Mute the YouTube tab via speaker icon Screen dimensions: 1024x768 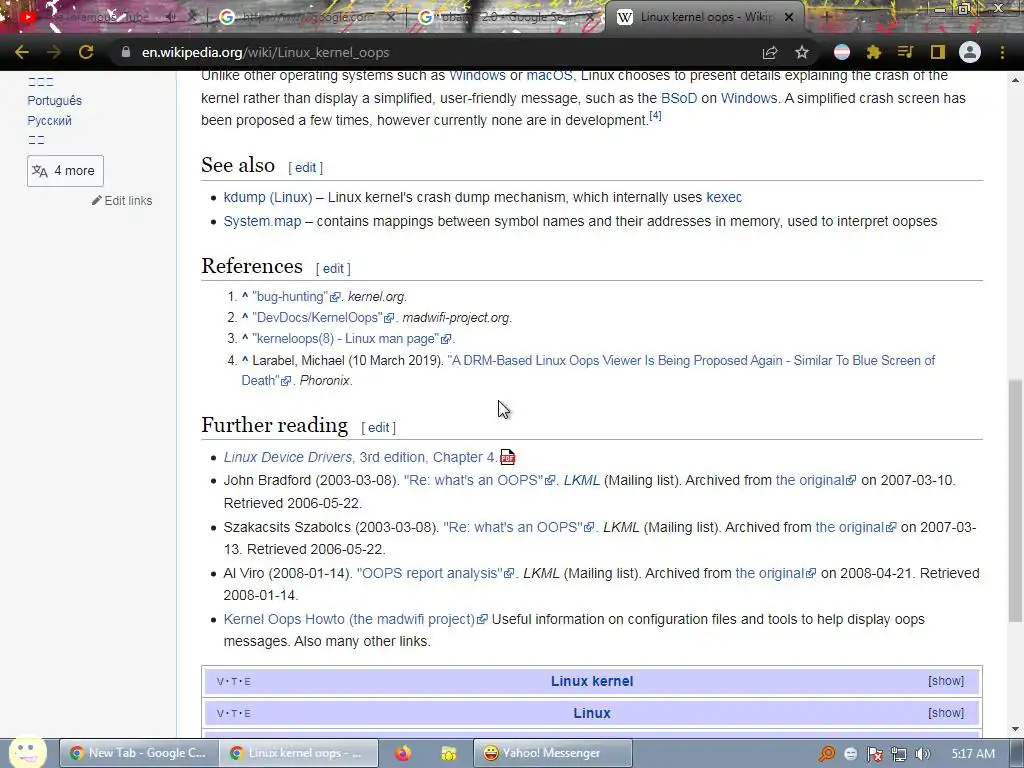(171, 17)
